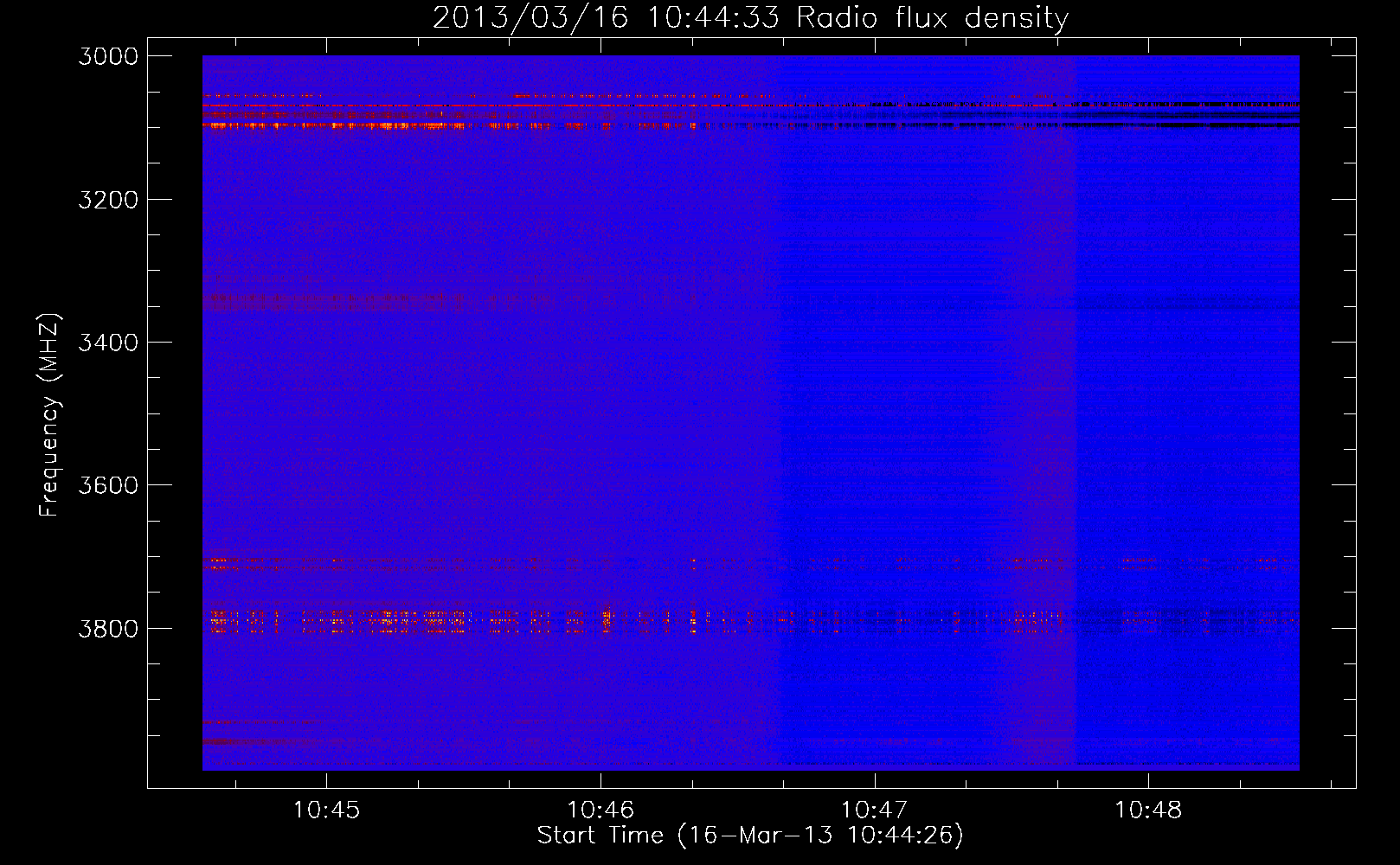1400x865 pixels.
Task: Click the 3600 frequency tick label
Action: [108, 485]
